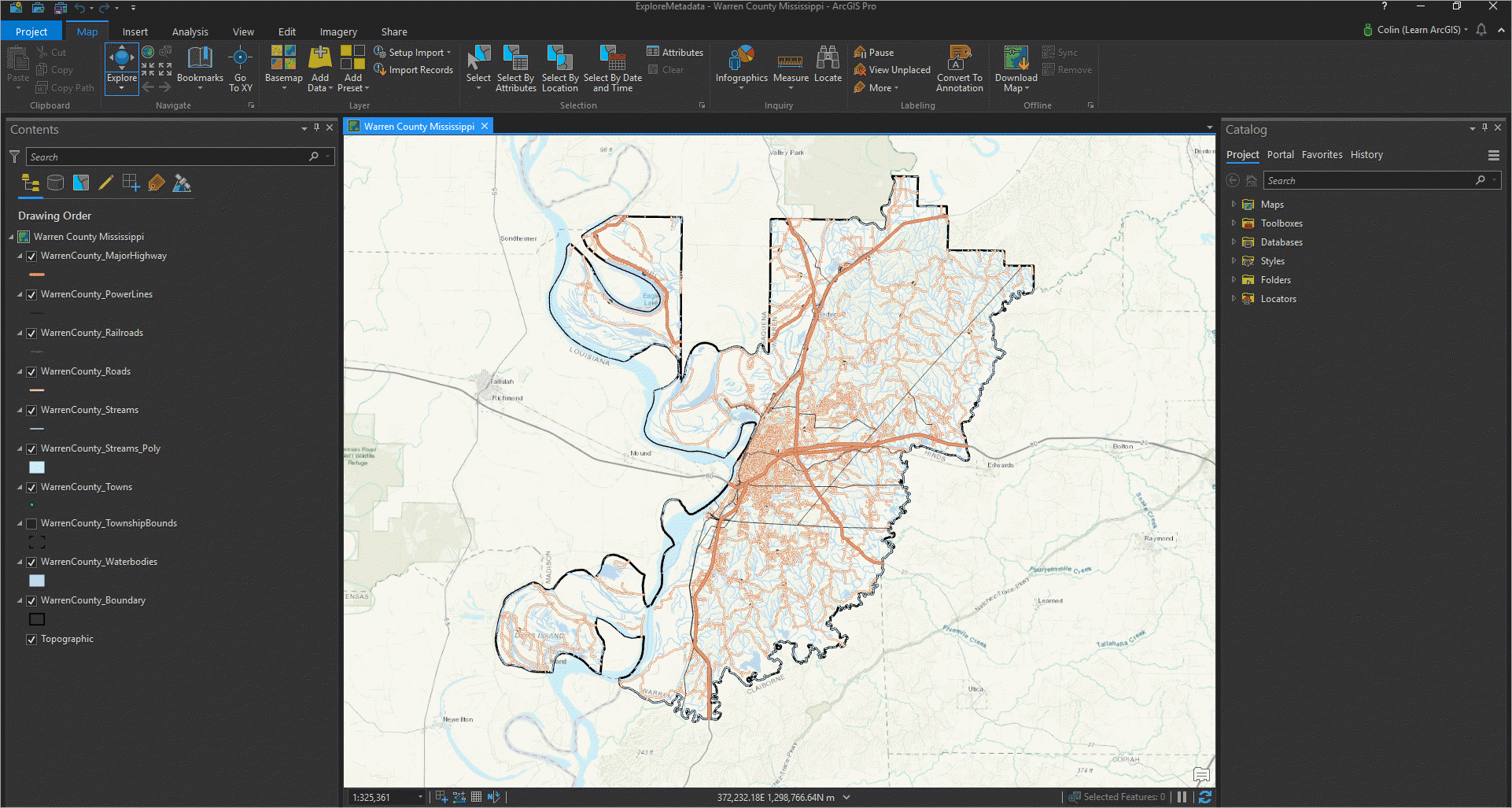Viewport: 1512px width, 808px height.
Task: Hide the WarrenCounty_Waterbodies layer
Action: pos(31,563)
